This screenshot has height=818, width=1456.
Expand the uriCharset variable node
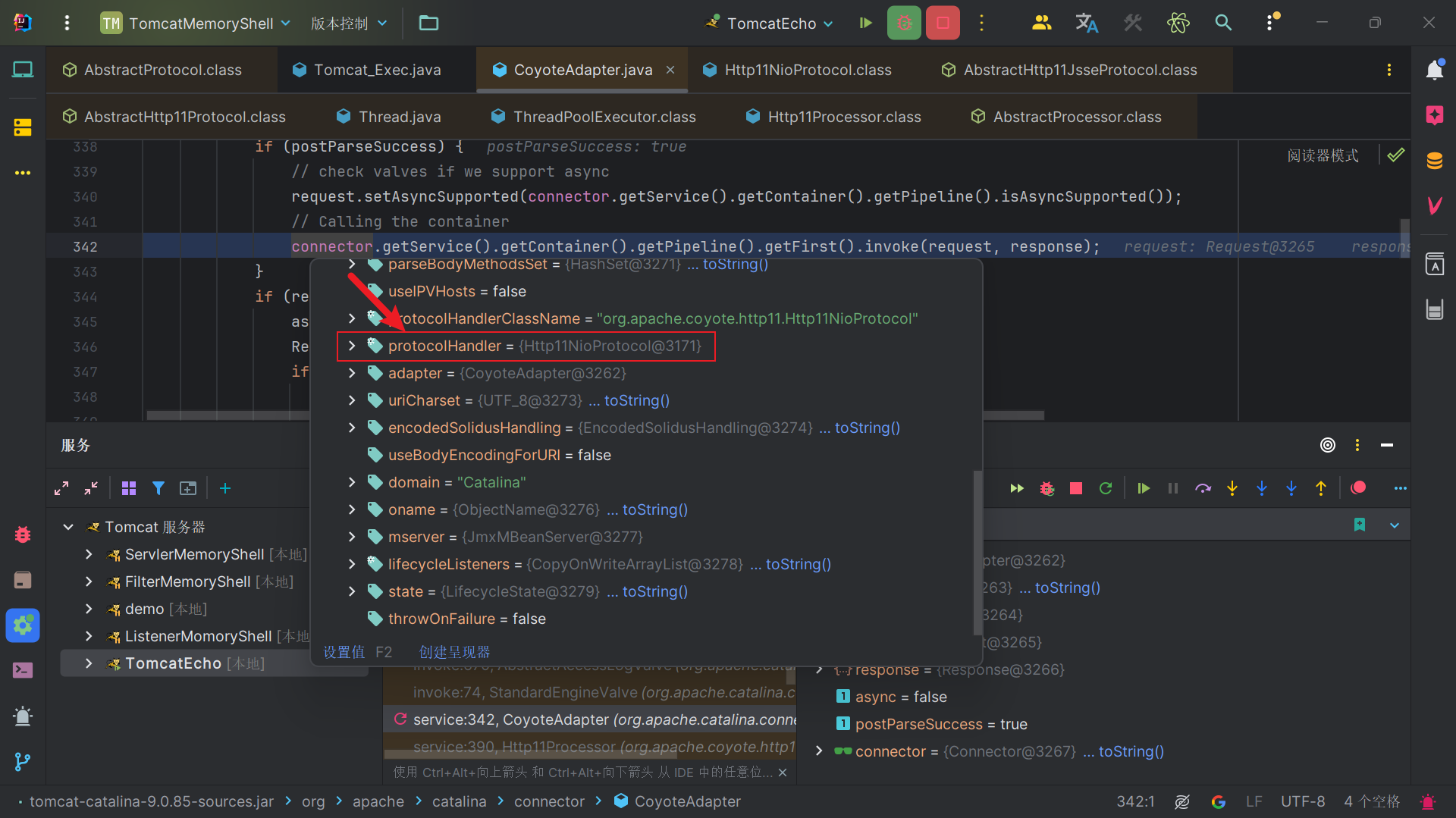click(x=352, y=400)
